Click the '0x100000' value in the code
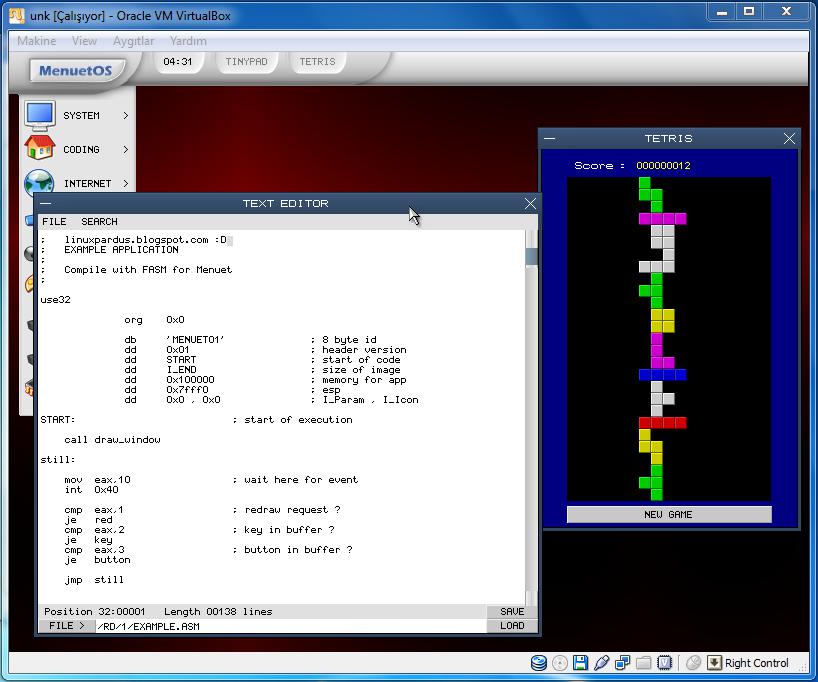 (190, 379)
